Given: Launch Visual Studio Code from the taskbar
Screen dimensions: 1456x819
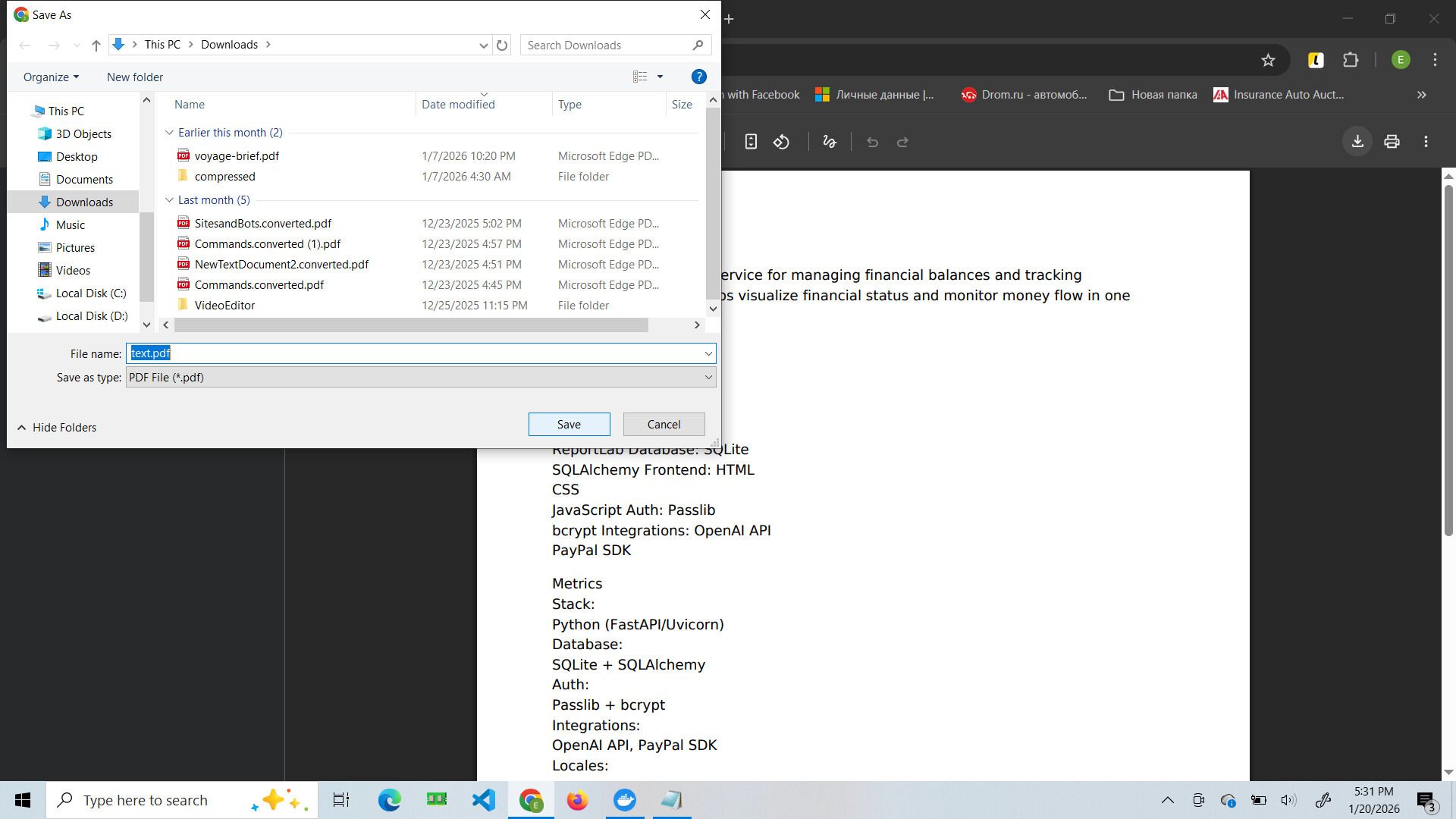Looking at the screenshot, I should point(483,799).
